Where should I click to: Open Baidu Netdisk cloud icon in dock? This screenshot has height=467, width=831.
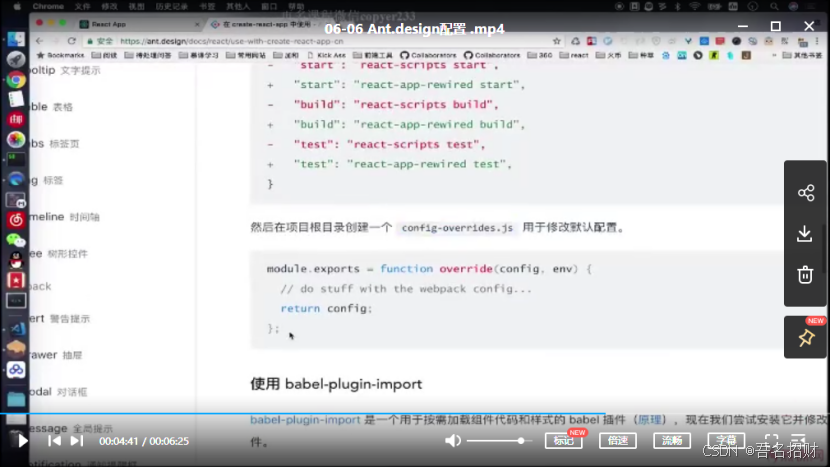coord(15,369)
